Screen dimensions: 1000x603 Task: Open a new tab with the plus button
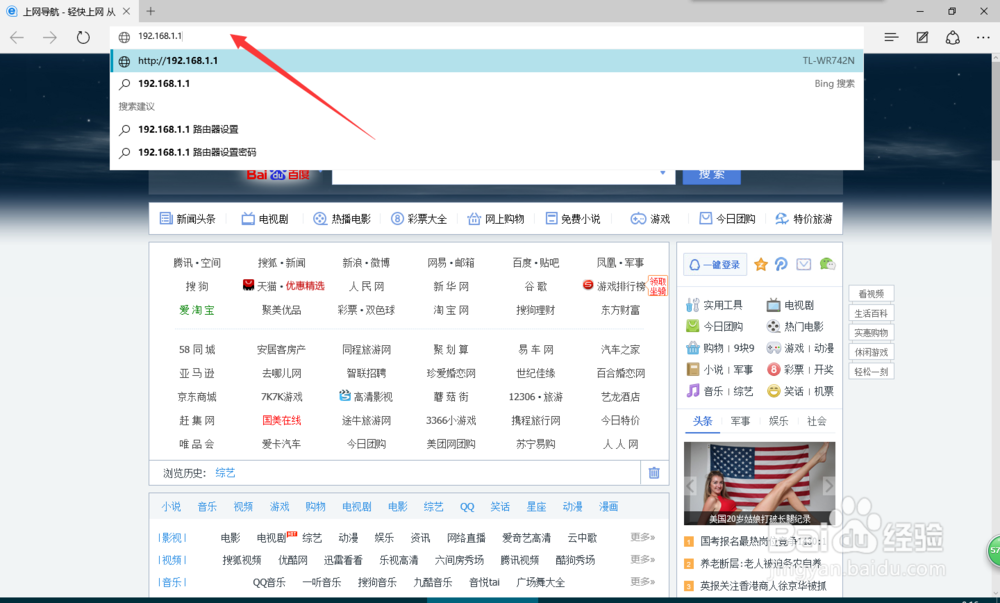[151, 11]
